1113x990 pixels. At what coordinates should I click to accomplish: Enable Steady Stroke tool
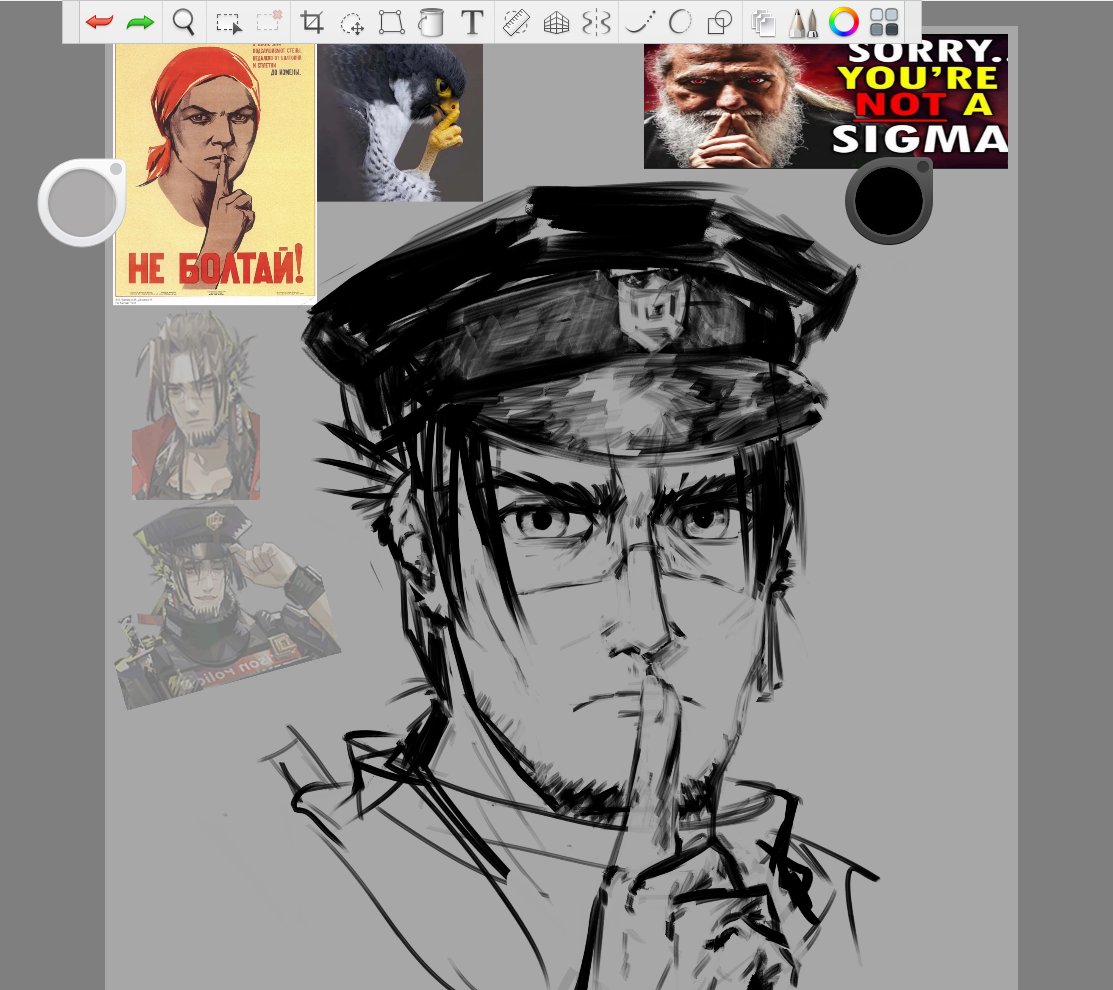point(640,23)
